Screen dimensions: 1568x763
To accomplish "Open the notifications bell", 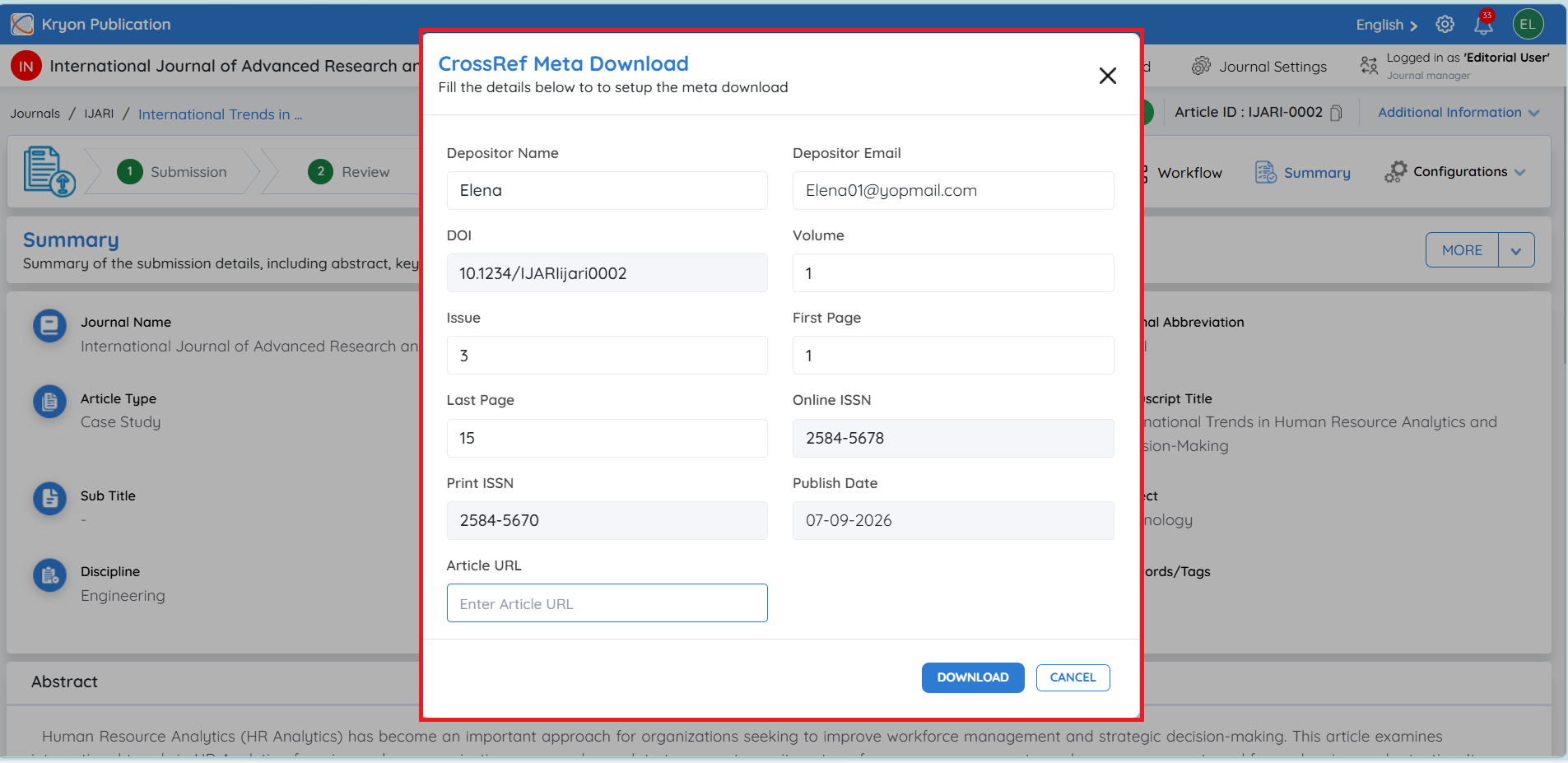I will point(1483,25).
